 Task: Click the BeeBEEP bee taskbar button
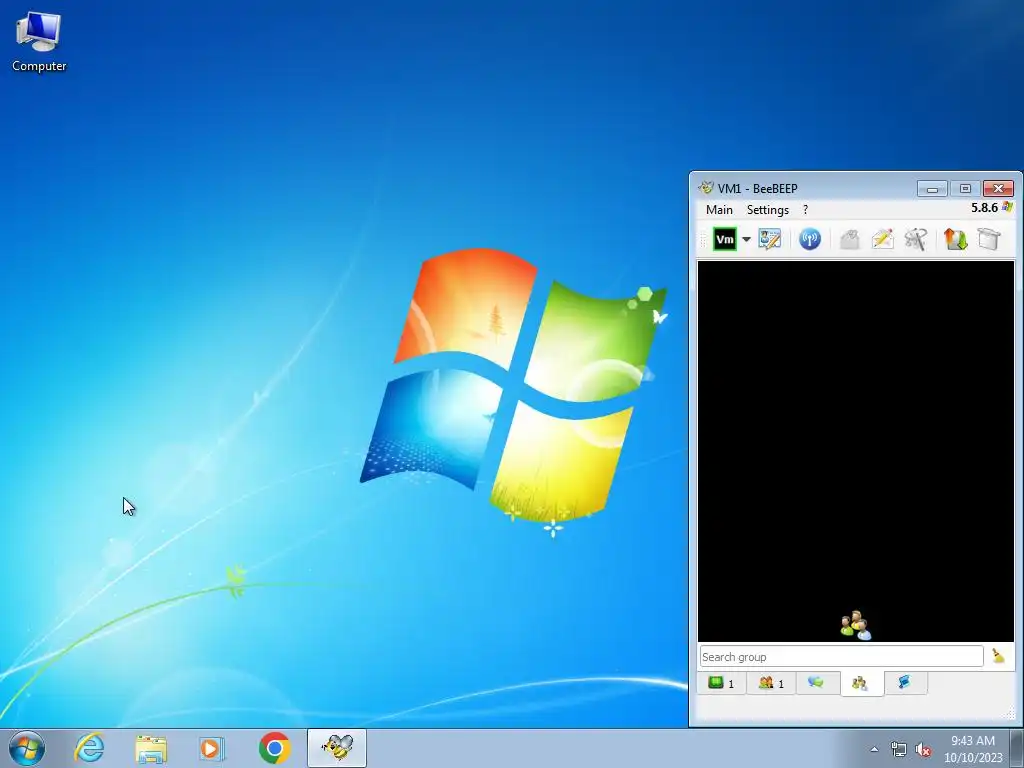[x=337, y=748]
